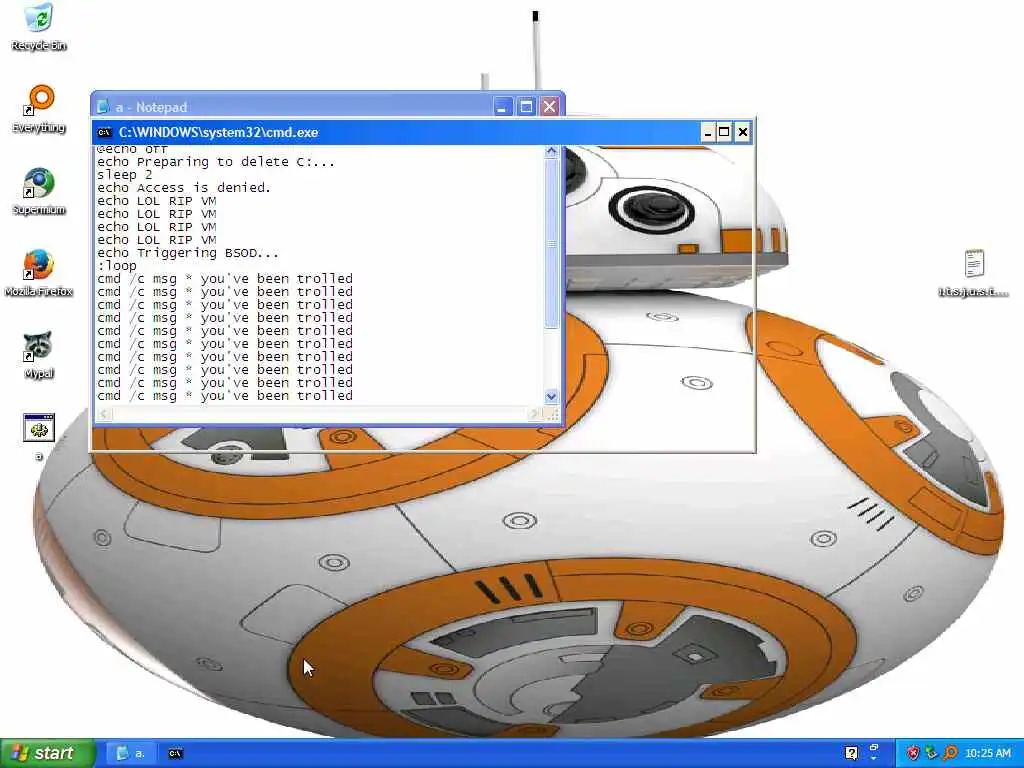Select the Everything search desktop icon
Screen dimensions: 1024x768
click(39, 109)
